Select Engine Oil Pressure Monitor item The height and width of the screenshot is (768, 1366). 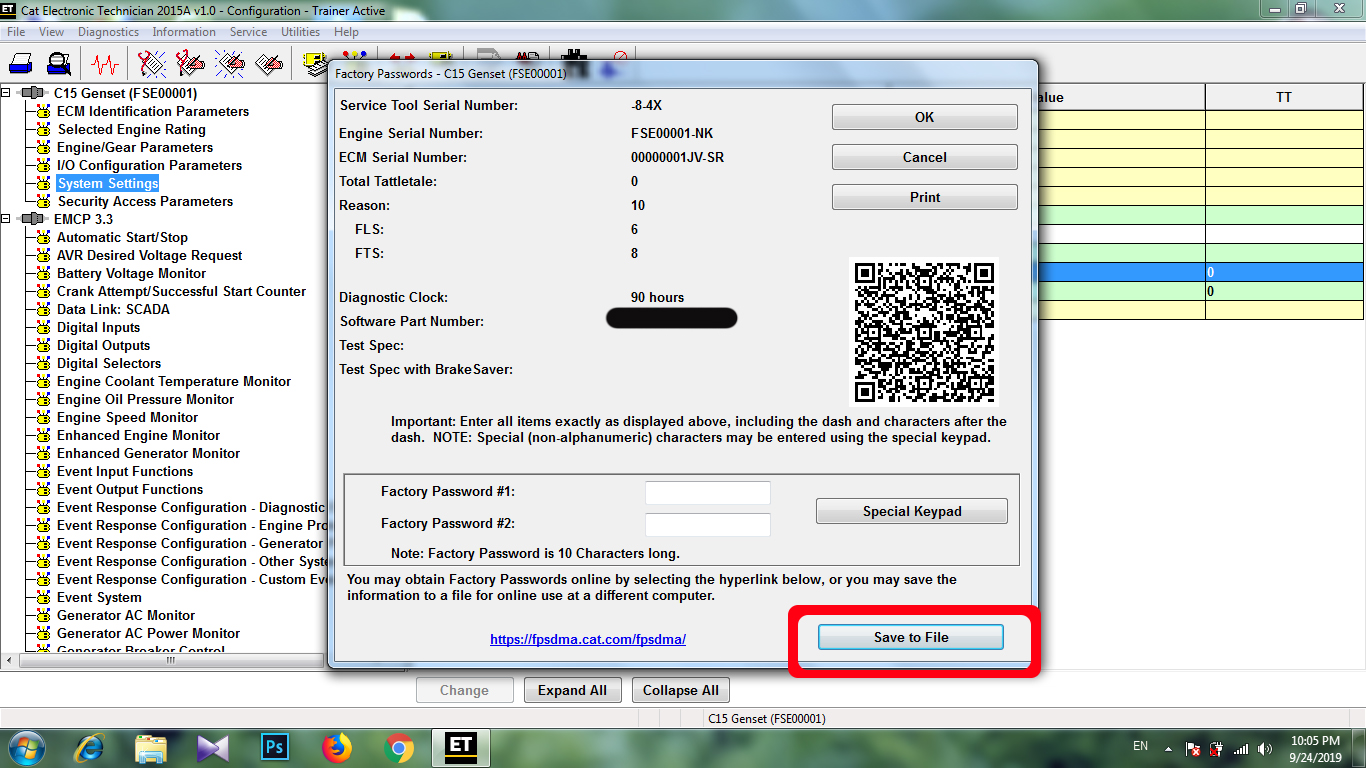coord(145,399)
